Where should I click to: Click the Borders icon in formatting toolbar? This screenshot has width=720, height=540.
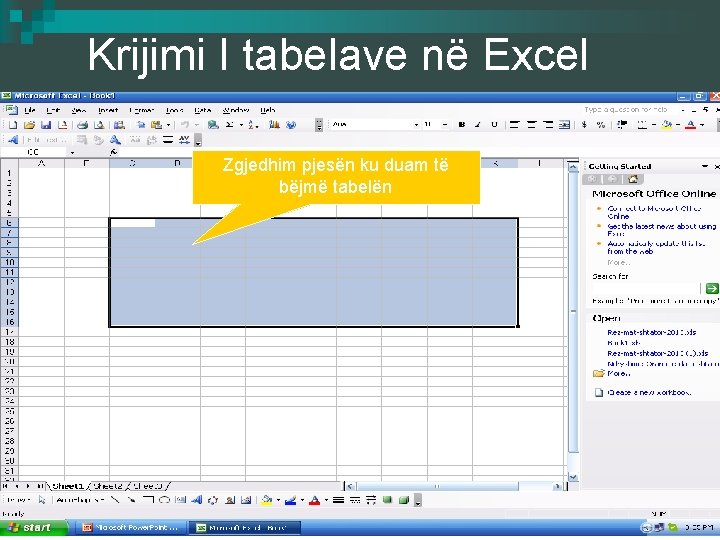tap(642, 124)
